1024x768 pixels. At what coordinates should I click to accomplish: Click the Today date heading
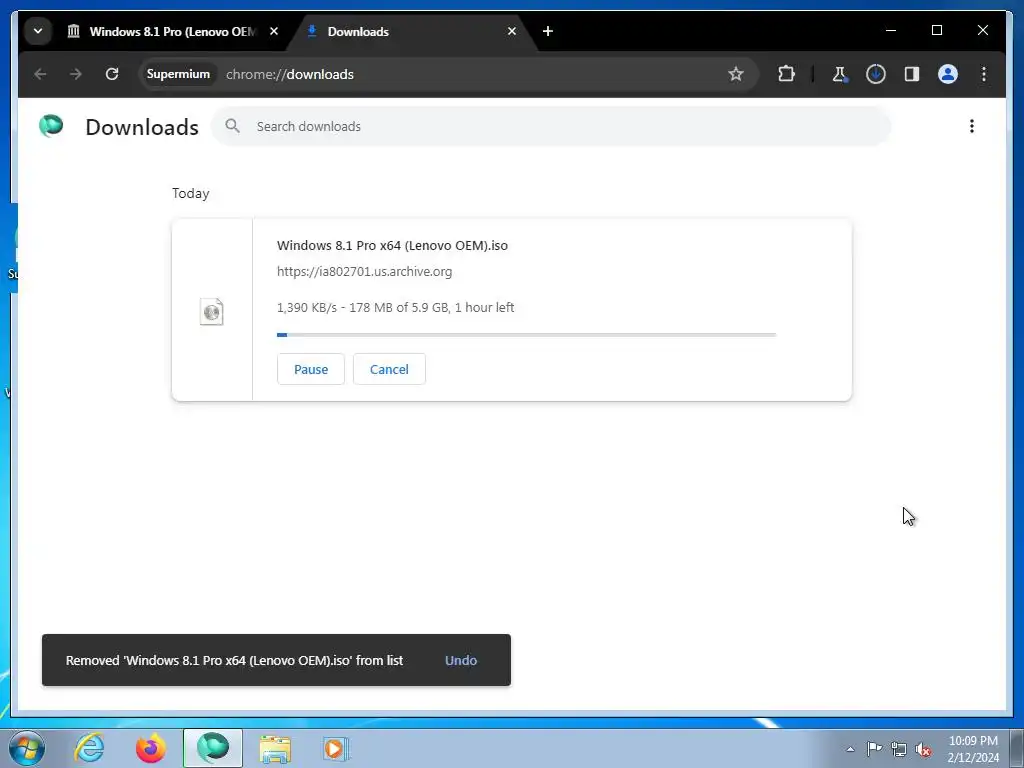[x=191, y=194]
